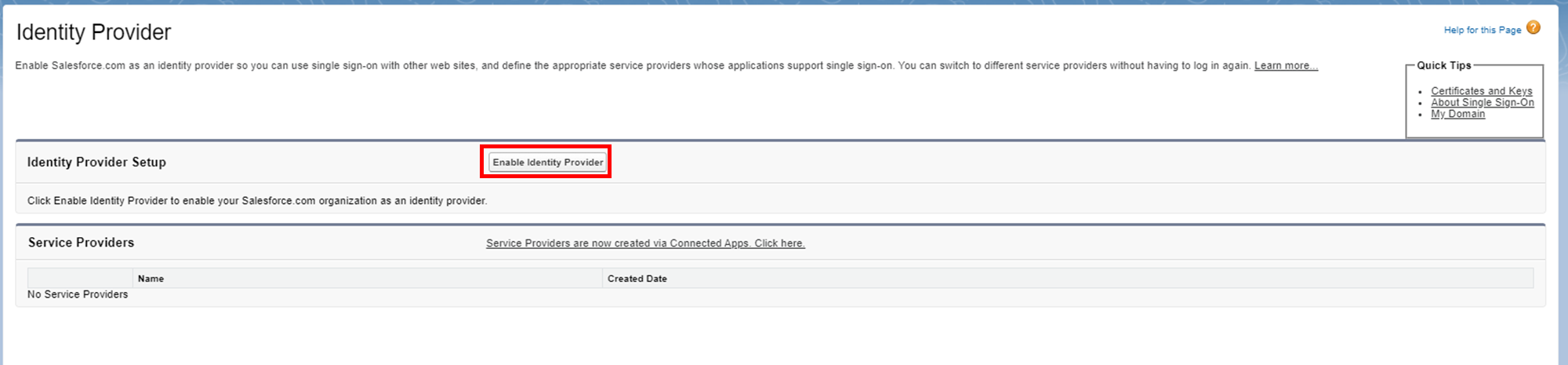This screenshot has width=1568, height=365.
Task: Open About Single Sign-On quick tip
Action: click(1482, 102)
